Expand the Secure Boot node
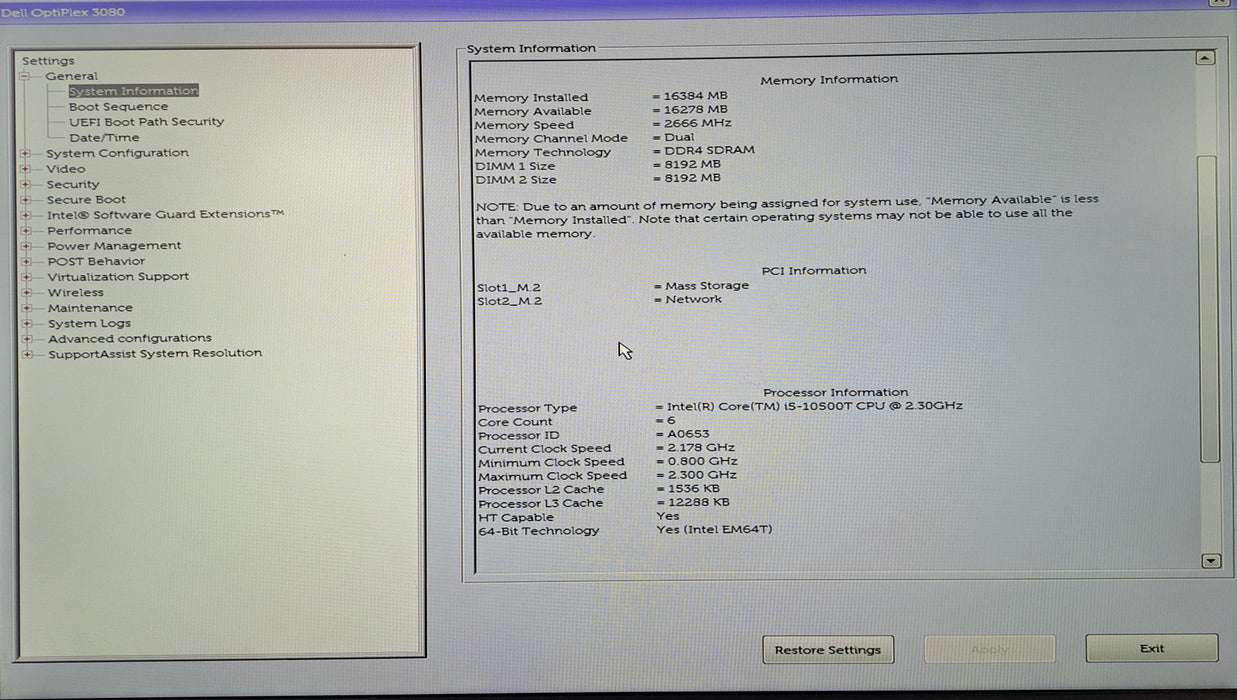This screenshot has height=700, width=1237. click(26, 200)
